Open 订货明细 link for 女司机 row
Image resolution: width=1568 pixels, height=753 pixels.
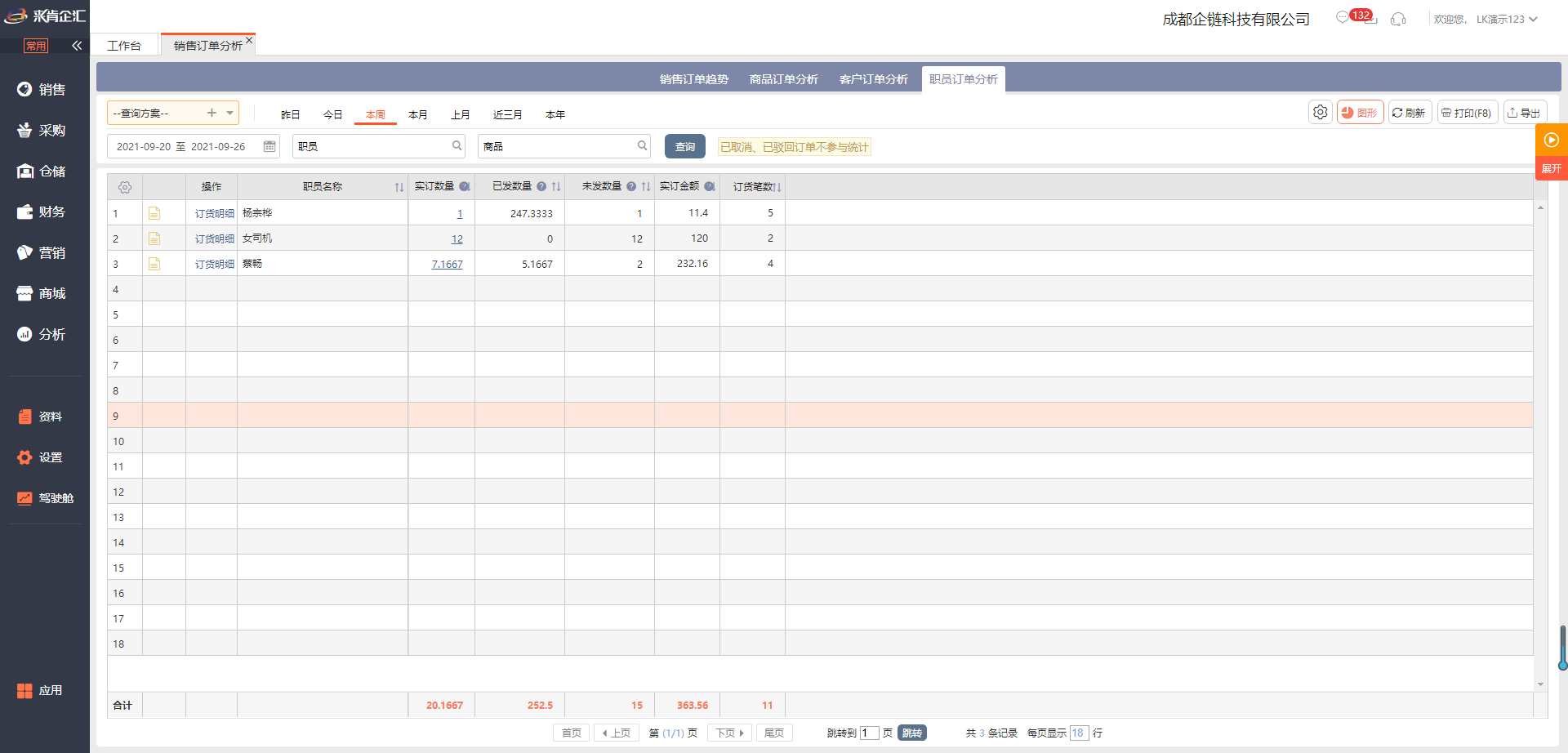point(214,238)
